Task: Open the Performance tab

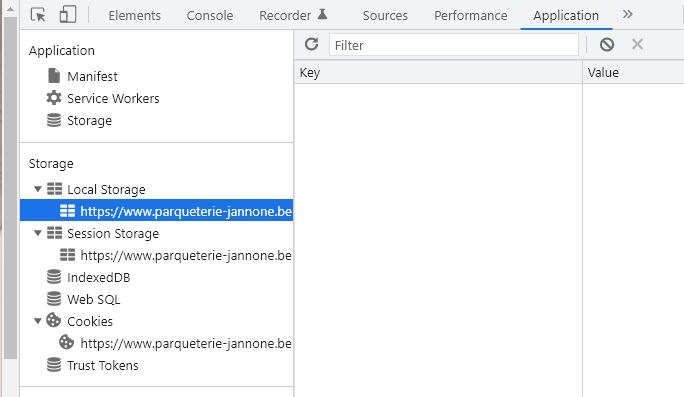Action: pos(471,15)
